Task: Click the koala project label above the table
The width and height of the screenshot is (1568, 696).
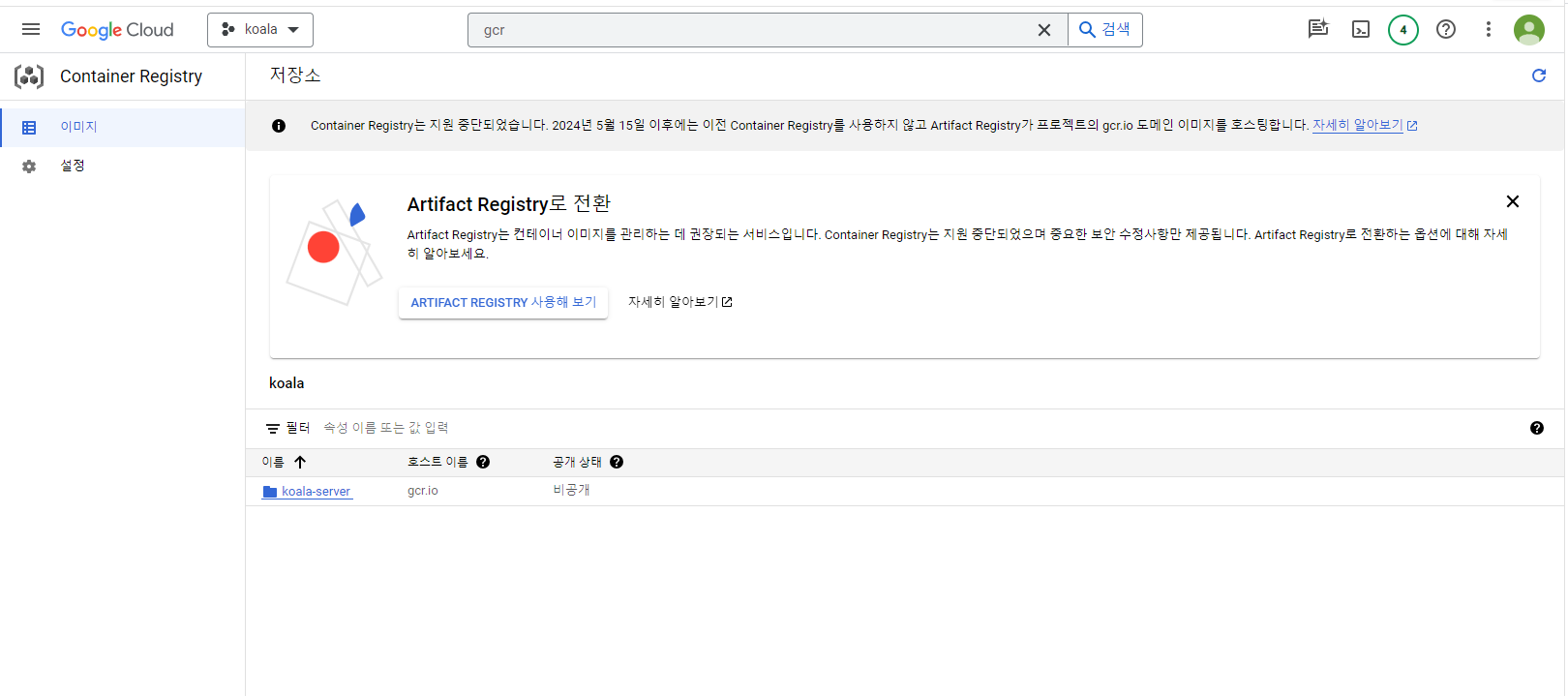Action: [x=286, y=383]
